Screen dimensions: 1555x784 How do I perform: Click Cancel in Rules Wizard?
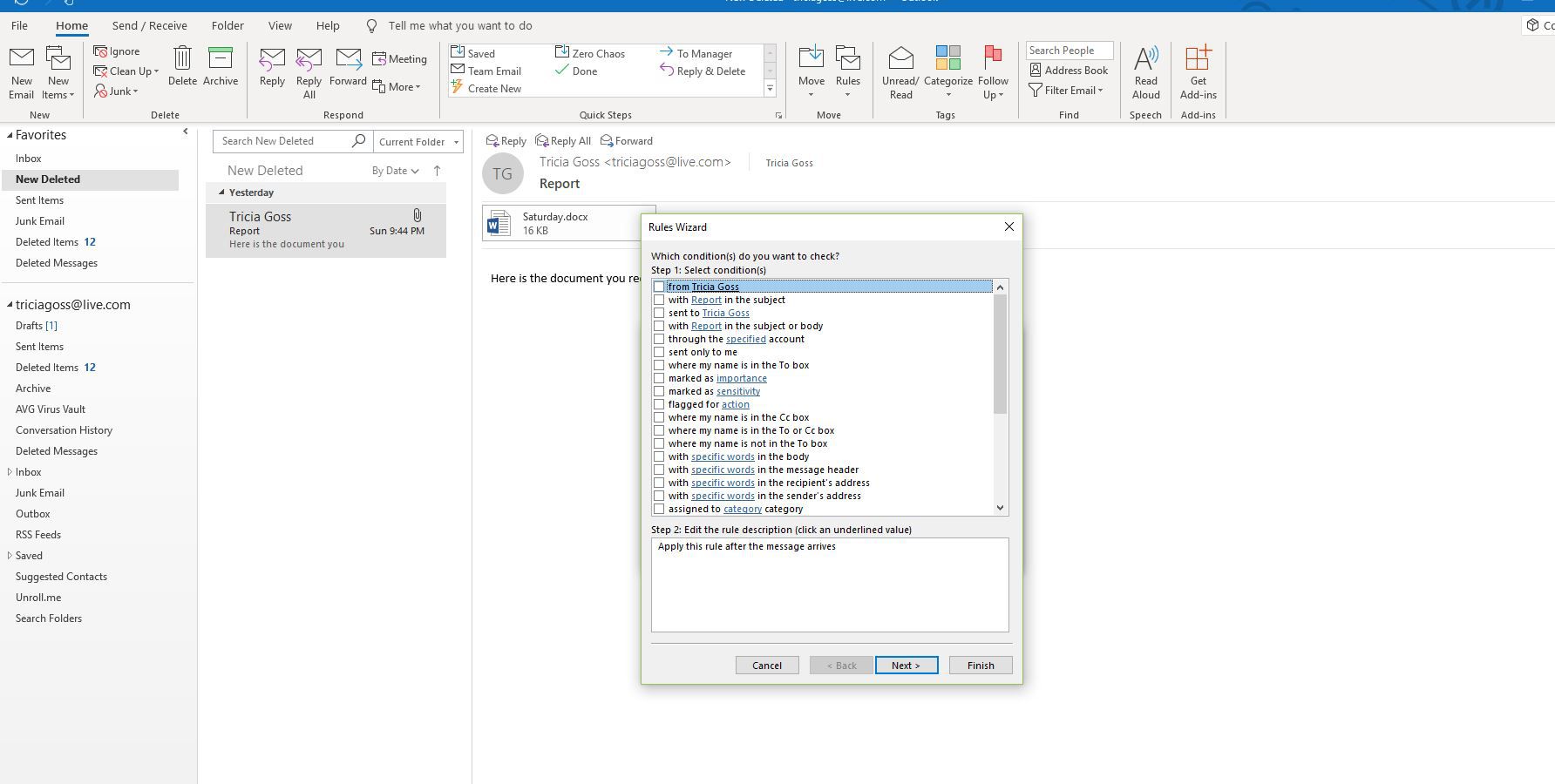click(x=767, y=666)
